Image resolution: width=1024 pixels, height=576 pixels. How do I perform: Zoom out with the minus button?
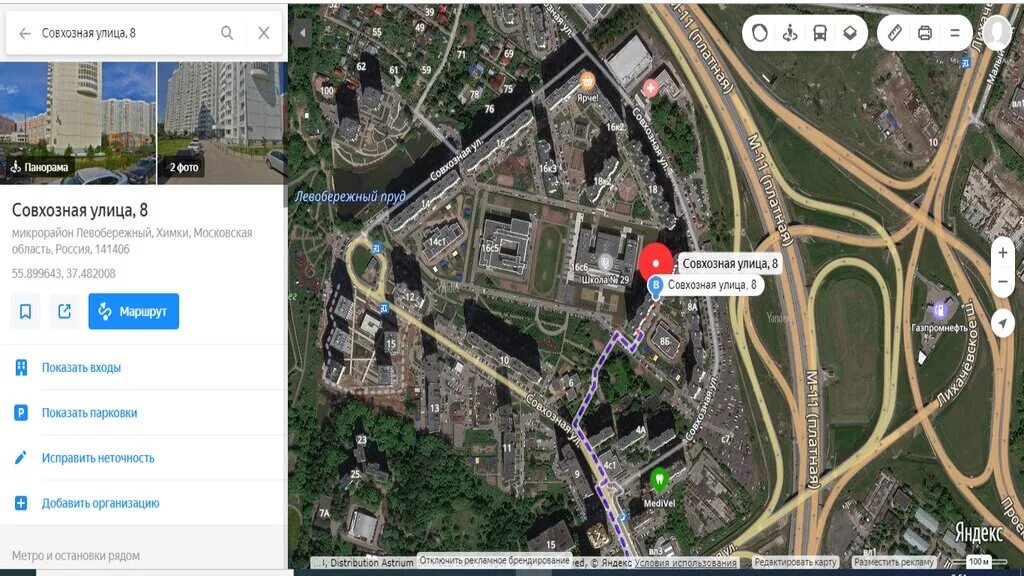1002,282
